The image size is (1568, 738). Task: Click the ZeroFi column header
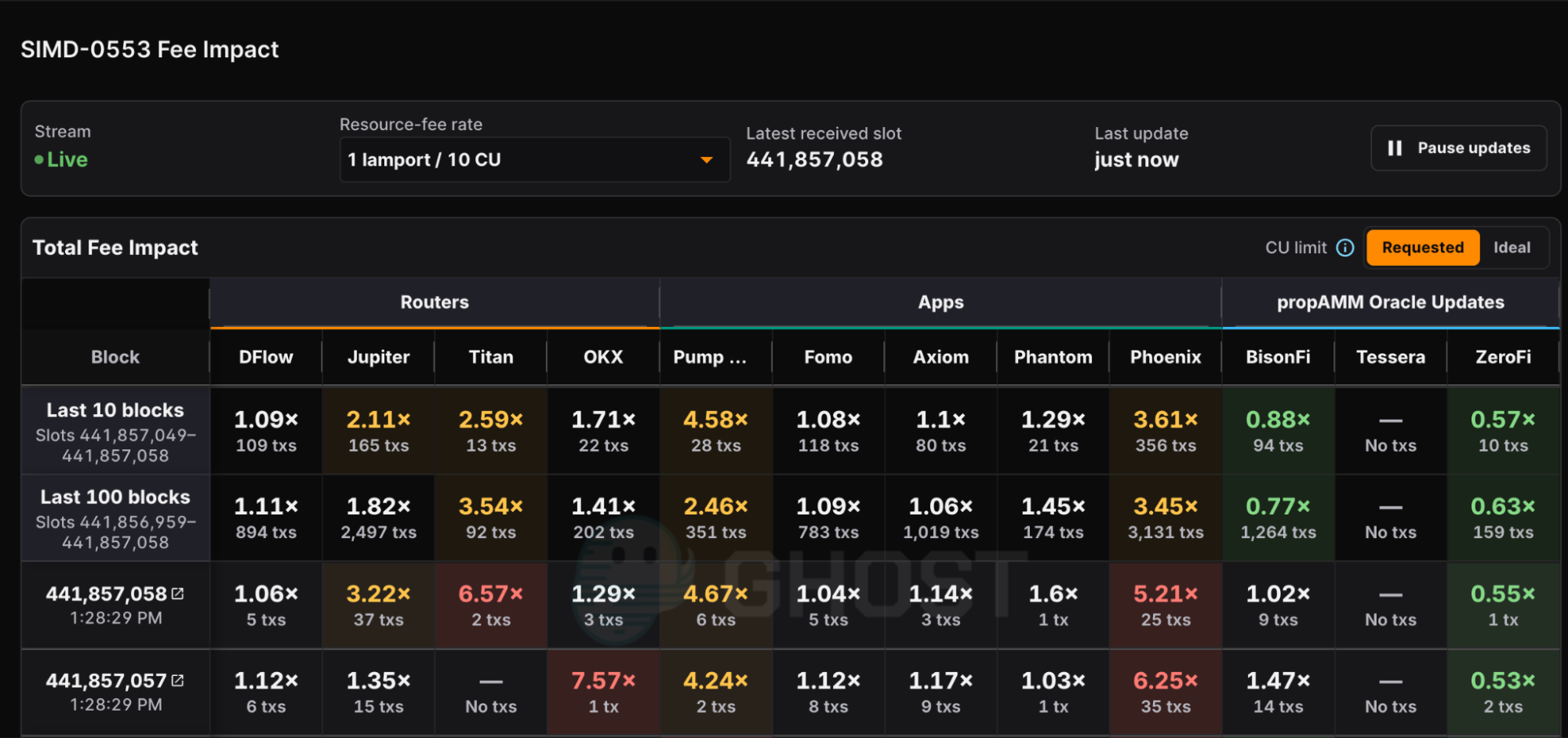[x=1503, y=358]
